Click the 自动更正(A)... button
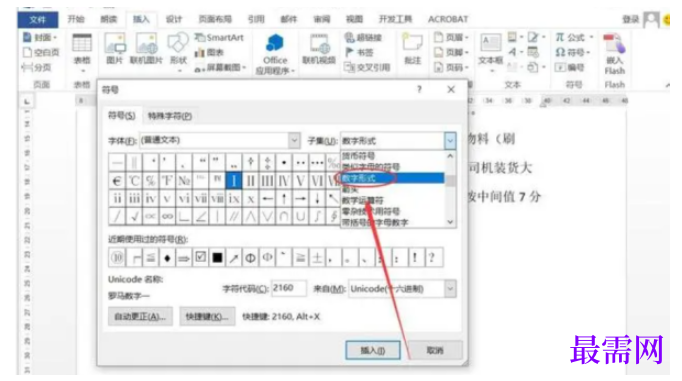This screenshot has width=682, height=381. (x=140, y=316)
